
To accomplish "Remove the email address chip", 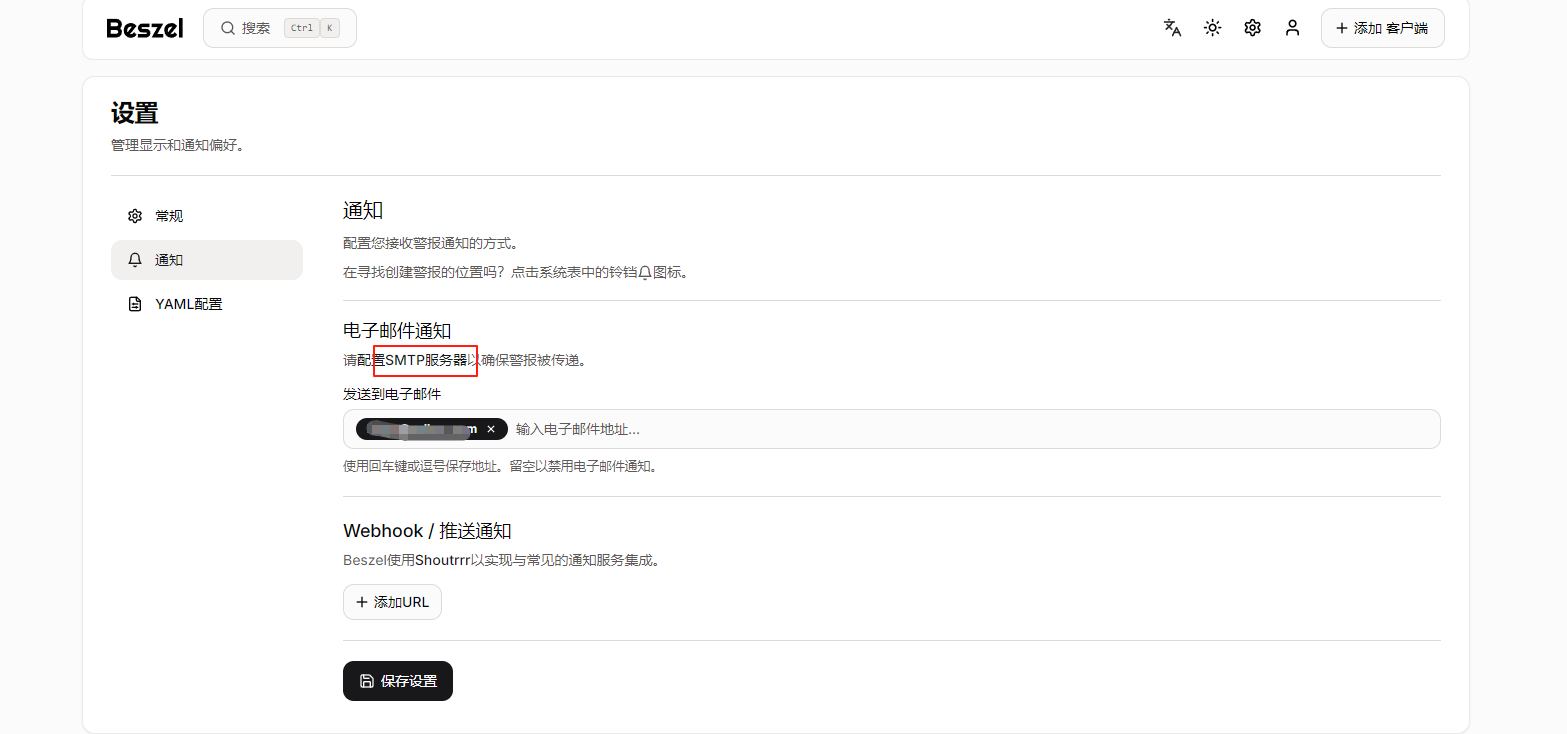I will 491,429.
